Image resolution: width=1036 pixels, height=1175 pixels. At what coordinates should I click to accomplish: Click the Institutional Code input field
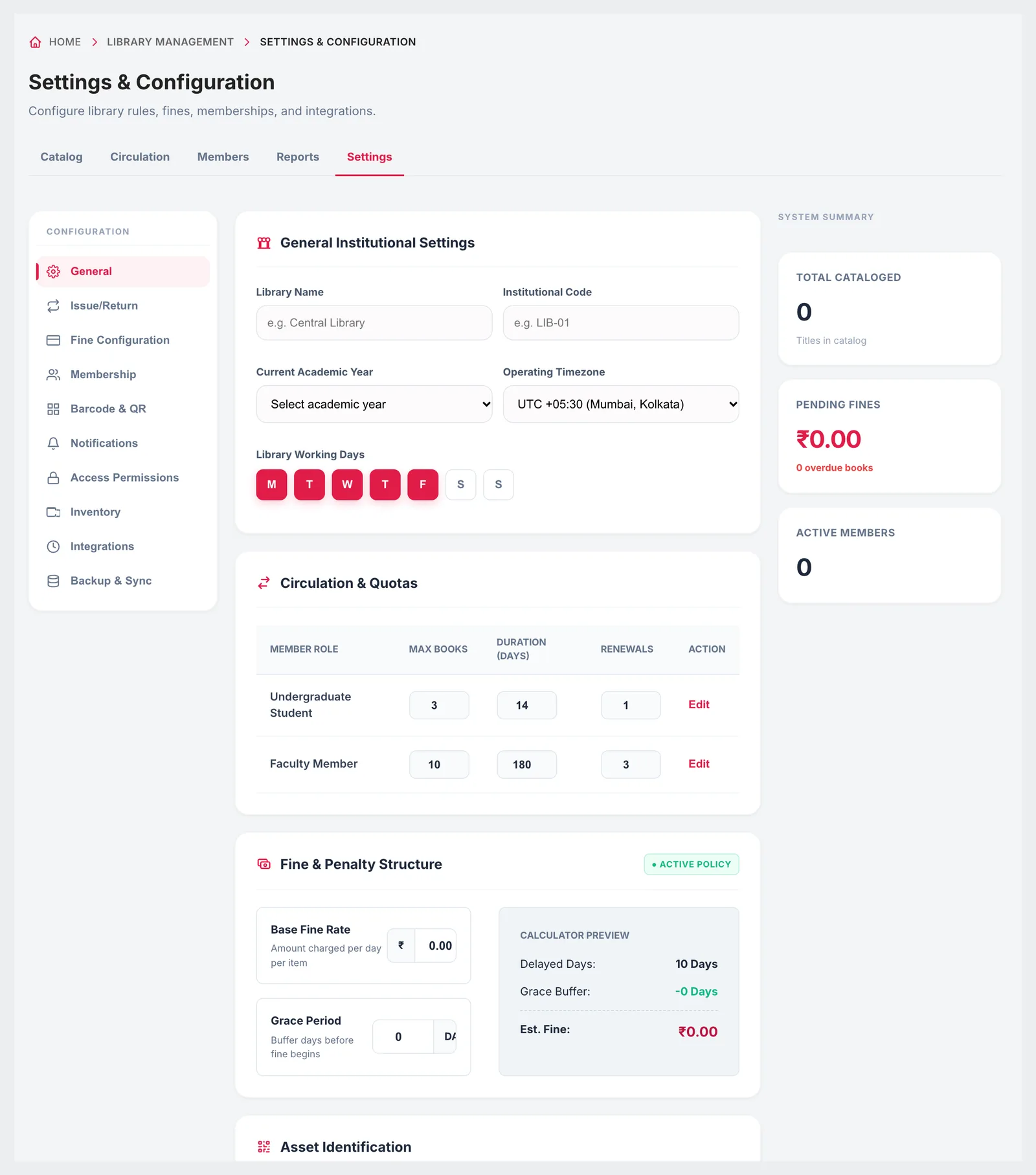pos(621,323)
